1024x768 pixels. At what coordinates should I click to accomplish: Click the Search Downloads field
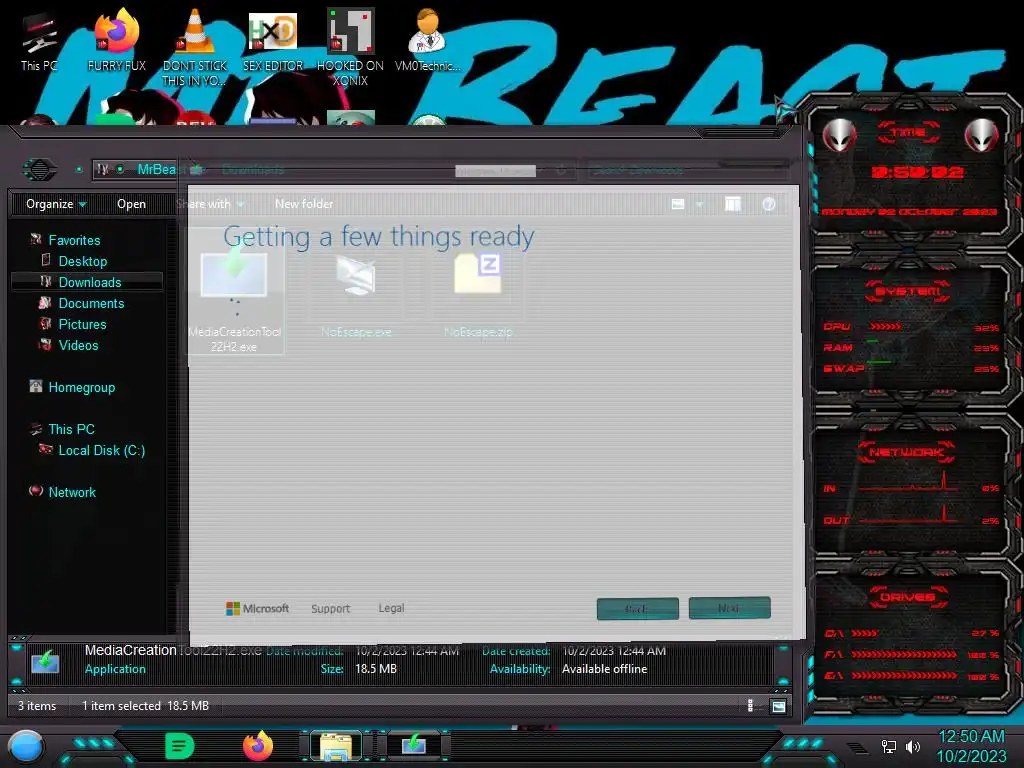(686, 170)
